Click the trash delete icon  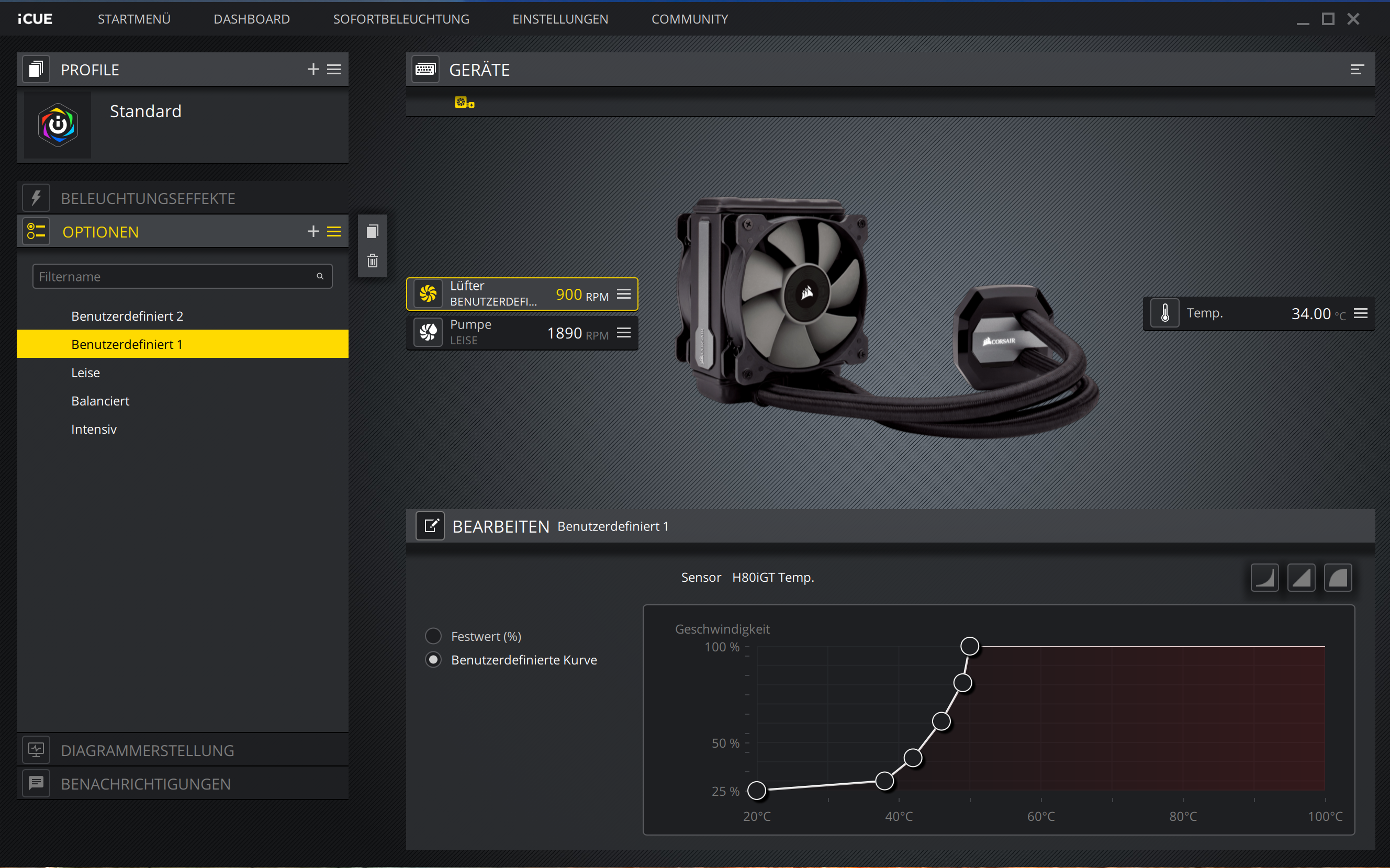372,261
